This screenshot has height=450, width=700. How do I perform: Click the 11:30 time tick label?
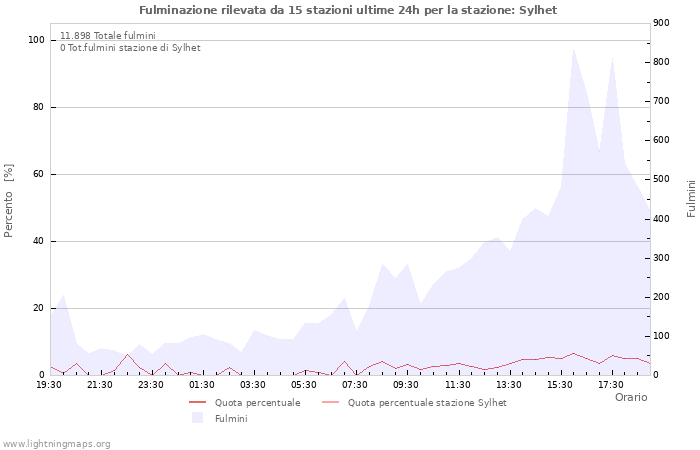(457, 384)
